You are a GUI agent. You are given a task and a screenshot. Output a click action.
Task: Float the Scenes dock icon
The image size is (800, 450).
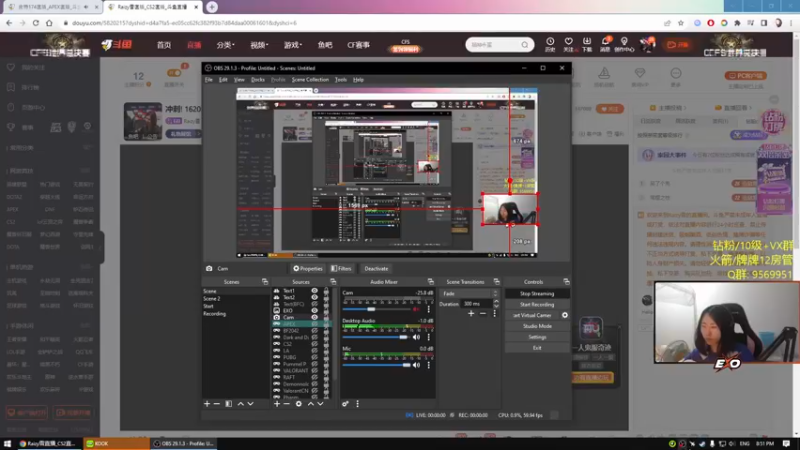click(x=265, y=282)
